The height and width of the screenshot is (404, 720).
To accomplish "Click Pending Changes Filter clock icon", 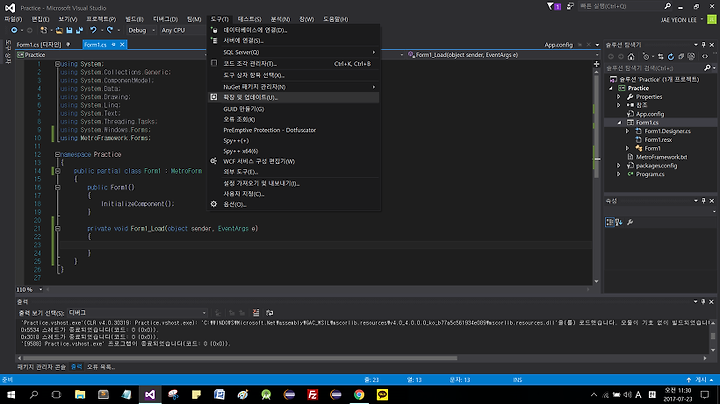I will 646,56.
